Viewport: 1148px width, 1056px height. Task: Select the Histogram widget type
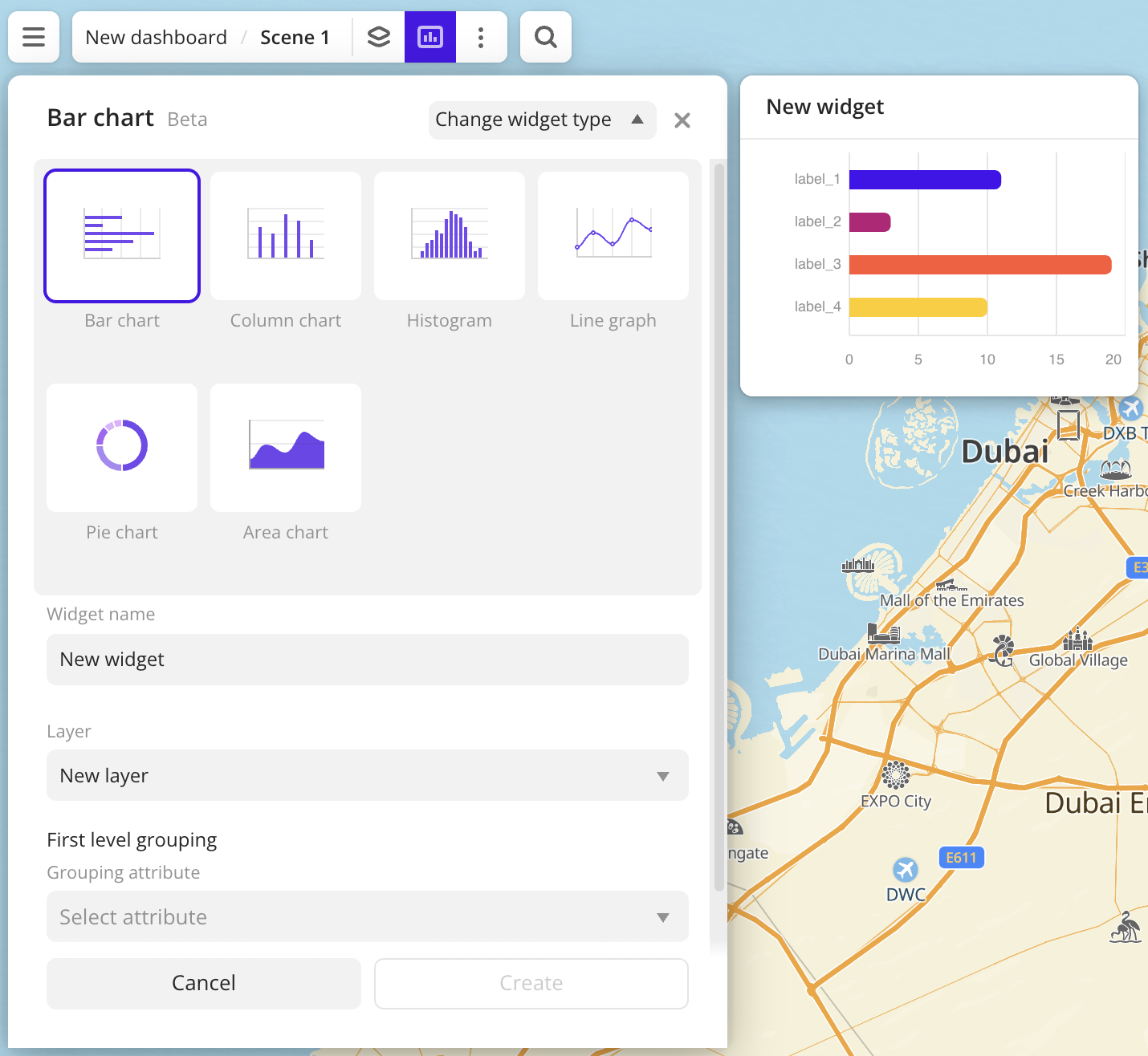[x=450, y=236]
